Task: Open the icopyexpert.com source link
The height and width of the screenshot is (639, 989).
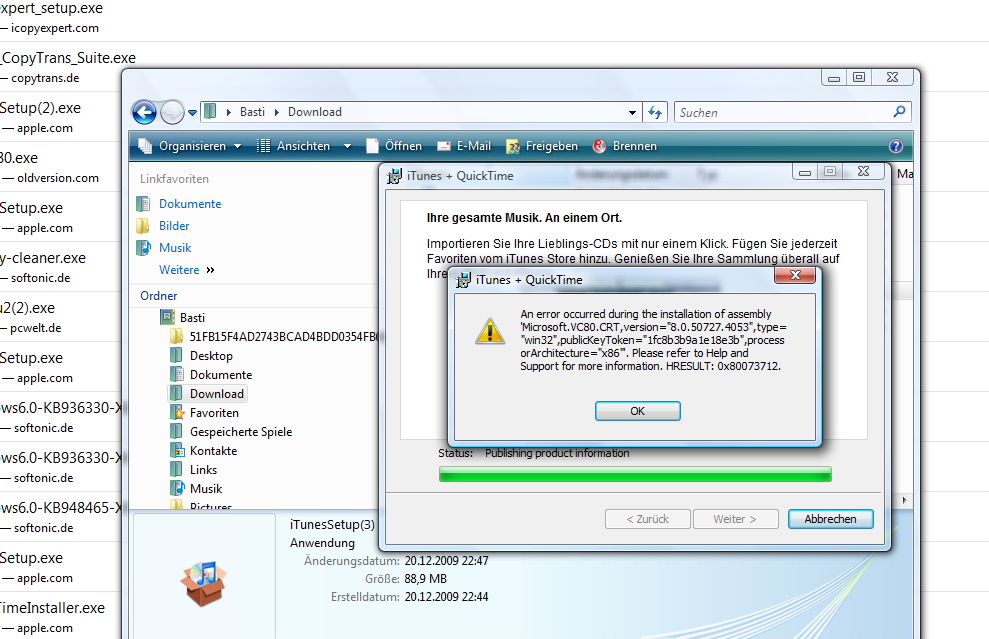Action: (x=55, y=28)
